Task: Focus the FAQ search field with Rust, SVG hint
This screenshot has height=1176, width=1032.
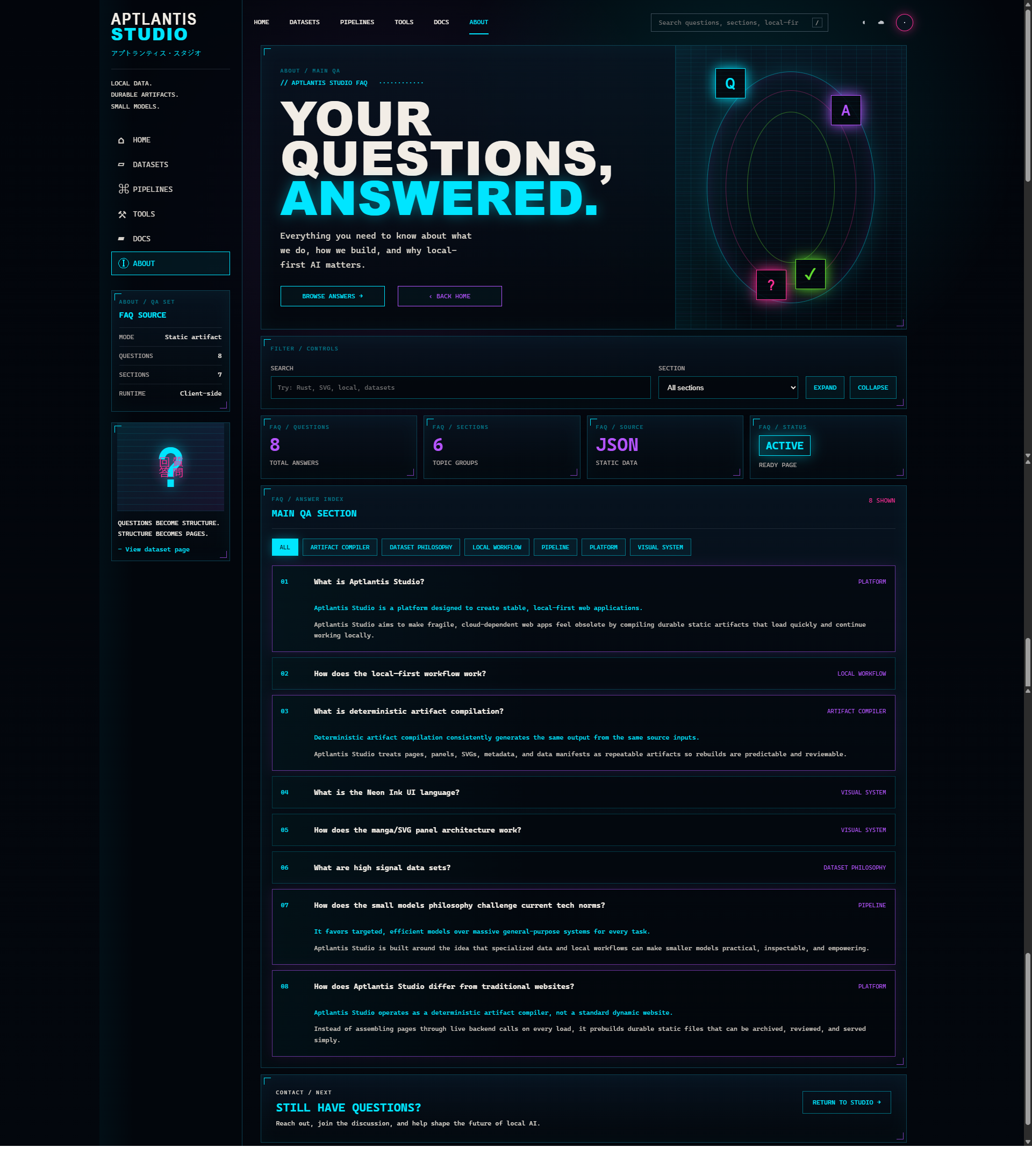Action: tap(460, 388)
